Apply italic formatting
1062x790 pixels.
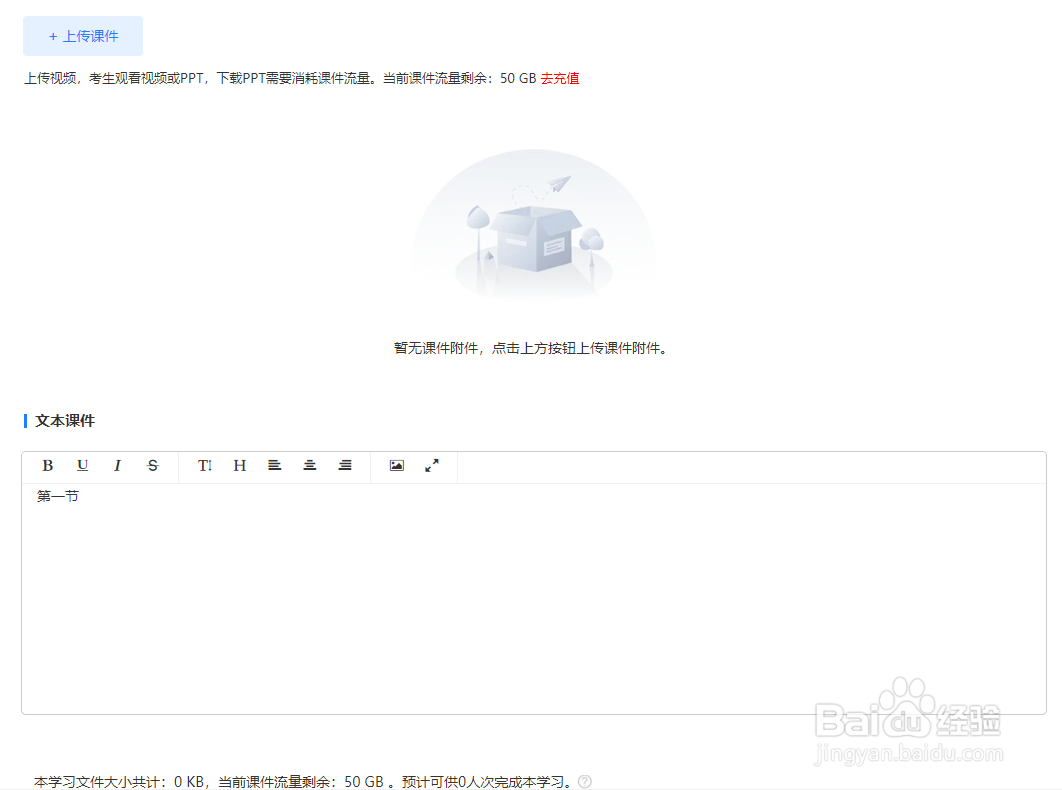[117, 465]
